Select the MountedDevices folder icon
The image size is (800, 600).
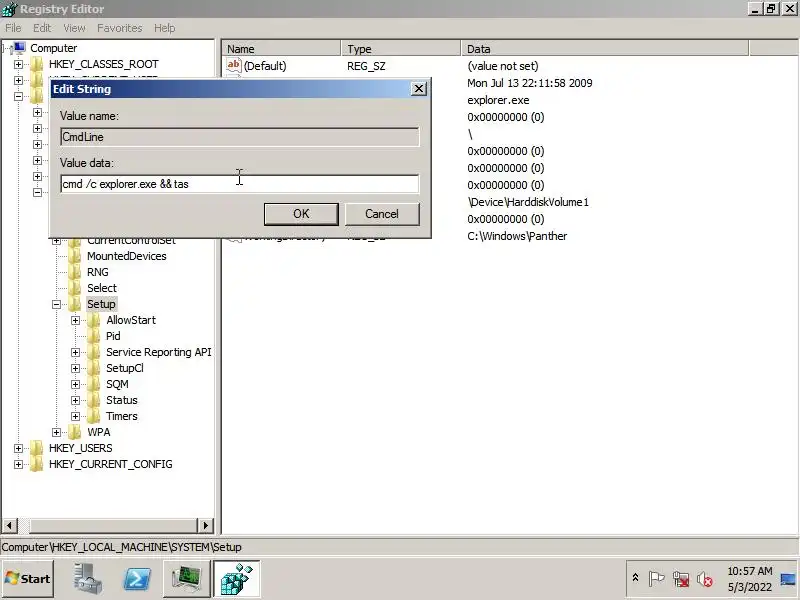tap(75, 256)
